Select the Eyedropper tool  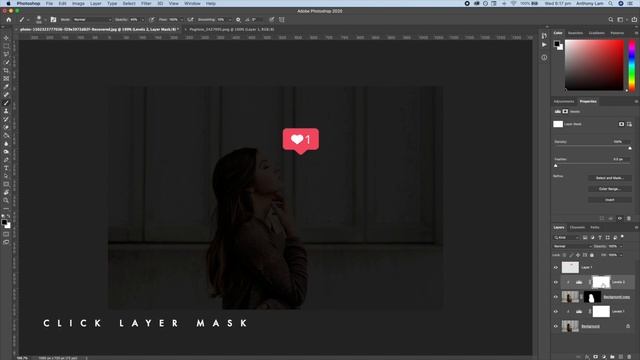6,87
